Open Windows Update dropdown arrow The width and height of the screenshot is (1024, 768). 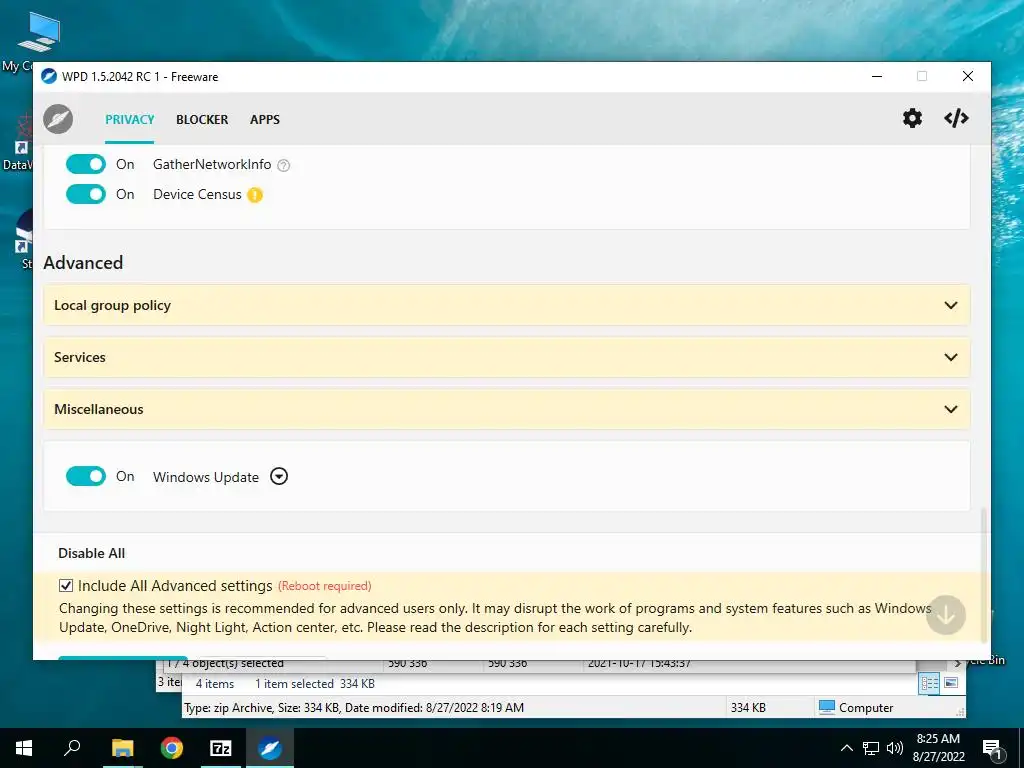pyautogui.click(x=279, y=477)
